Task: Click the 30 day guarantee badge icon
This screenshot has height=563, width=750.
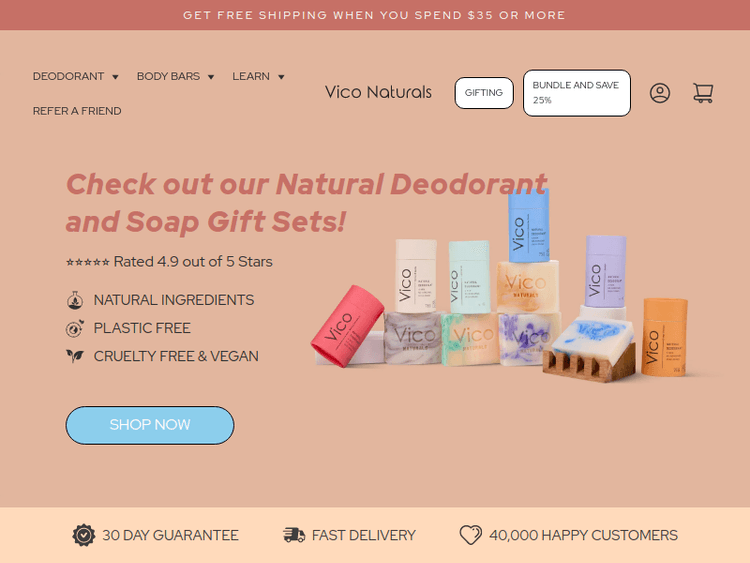Action: (84, 535)
